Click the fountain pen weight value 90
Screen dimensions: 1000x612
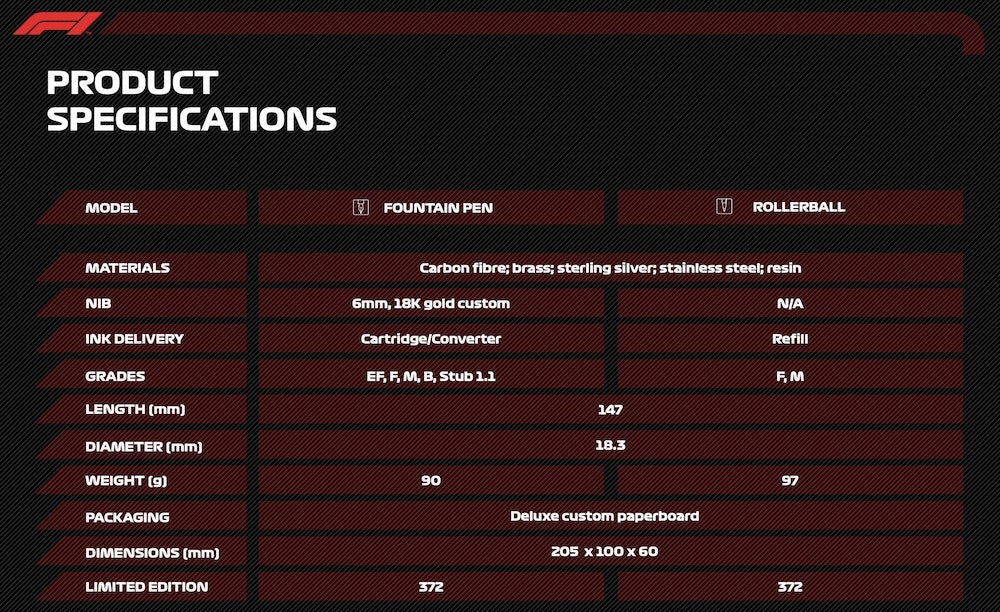(431, 481)
